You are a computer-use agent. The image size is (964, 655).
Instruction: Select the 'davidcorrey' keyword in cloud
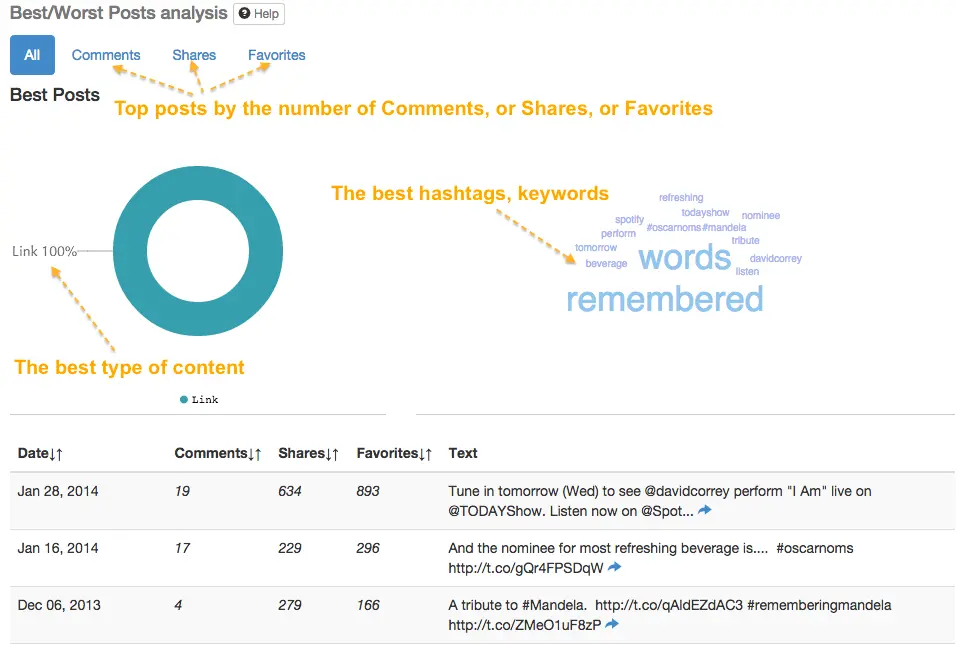(x=776, y=259)
